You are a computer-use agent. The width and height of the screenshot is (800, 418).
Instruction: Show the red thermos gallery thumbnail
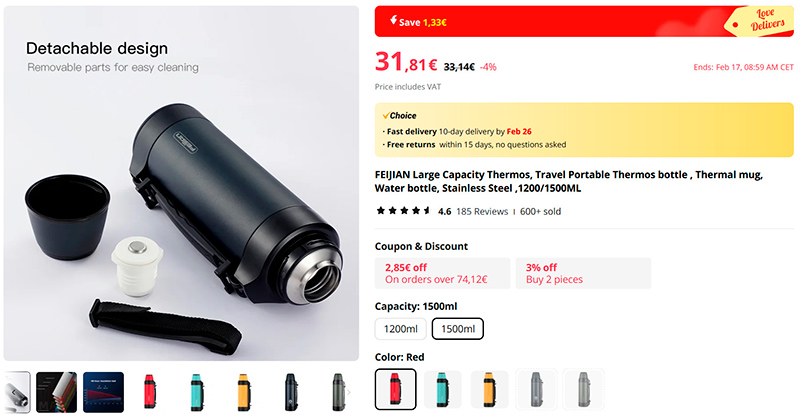(x=148, y=392)
